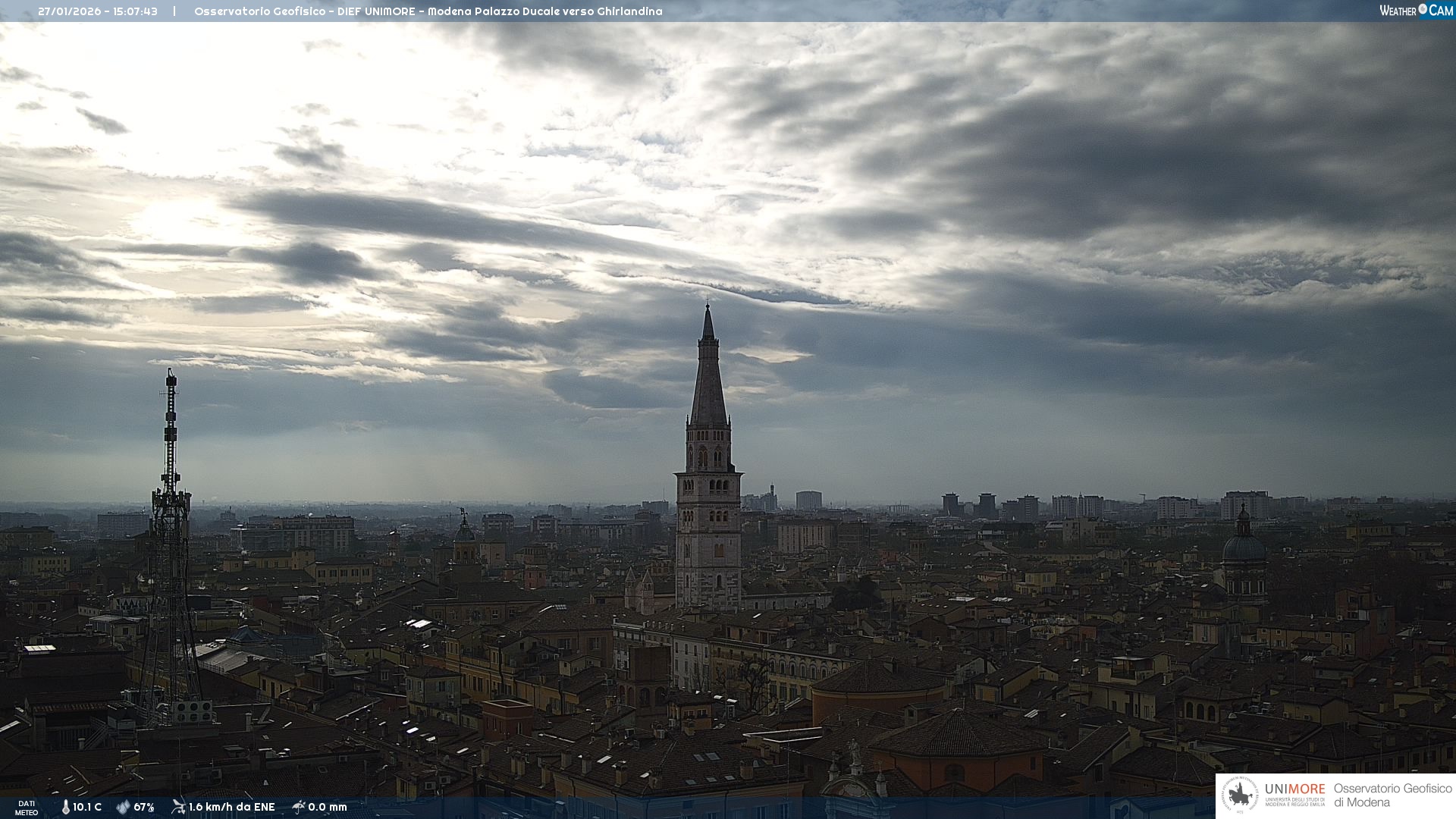Click the WeatherCam logo
Screen dimensions: 1456x819
click(x=1416, y=11)
